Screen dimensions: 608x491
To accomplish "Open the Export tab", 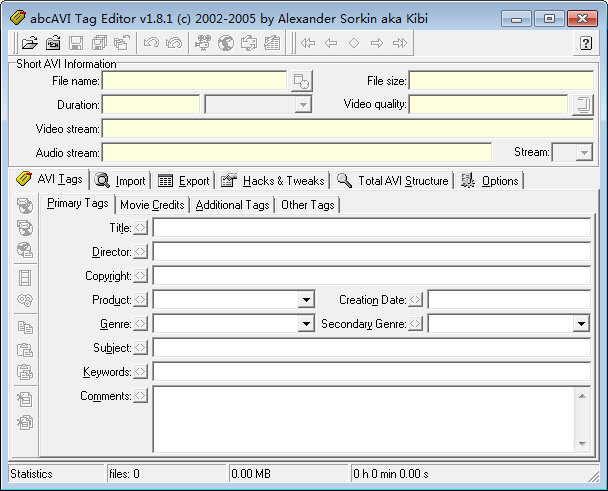I will click(x=184, y=181).
